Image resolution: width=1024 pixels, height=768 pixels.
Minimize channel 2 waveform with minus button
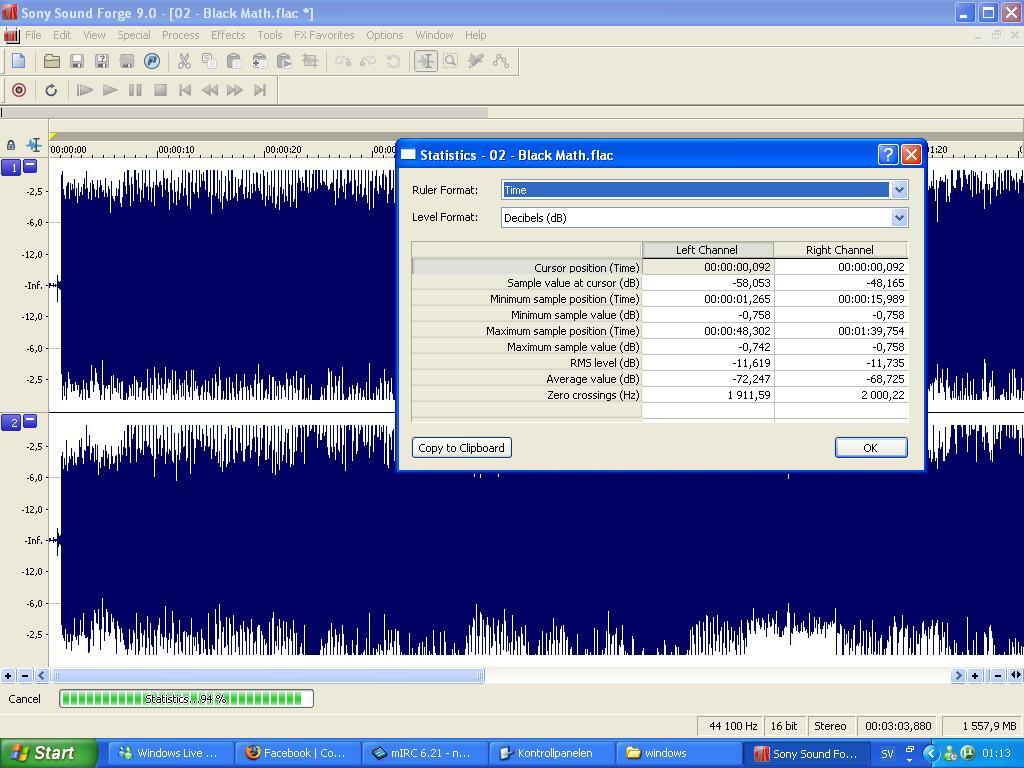tap(30, 421)
